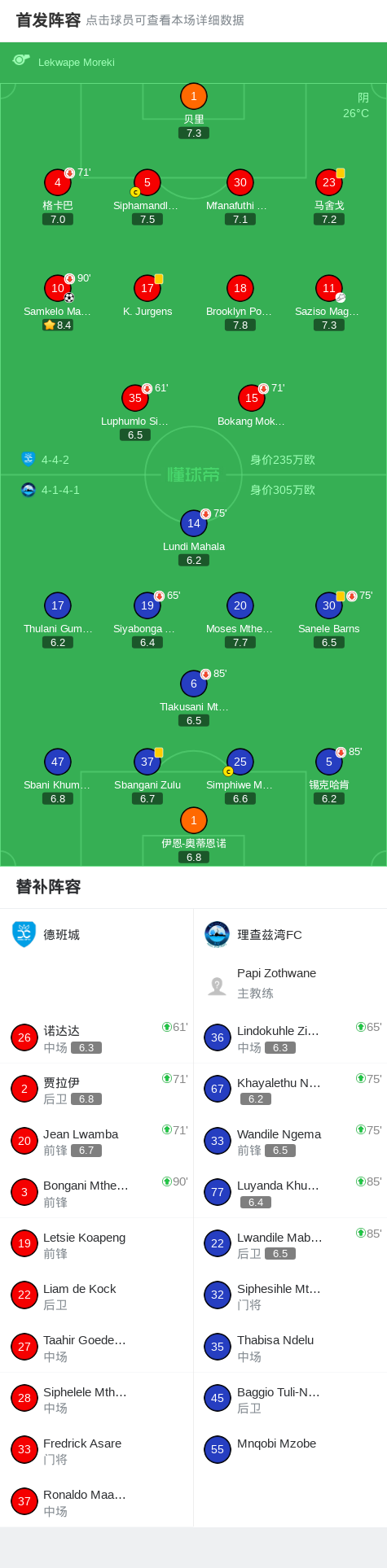Open captain Siphamandla number 5 player icon
The height and width of the screenshot is (1568, 387).
[x=147, y=182]
